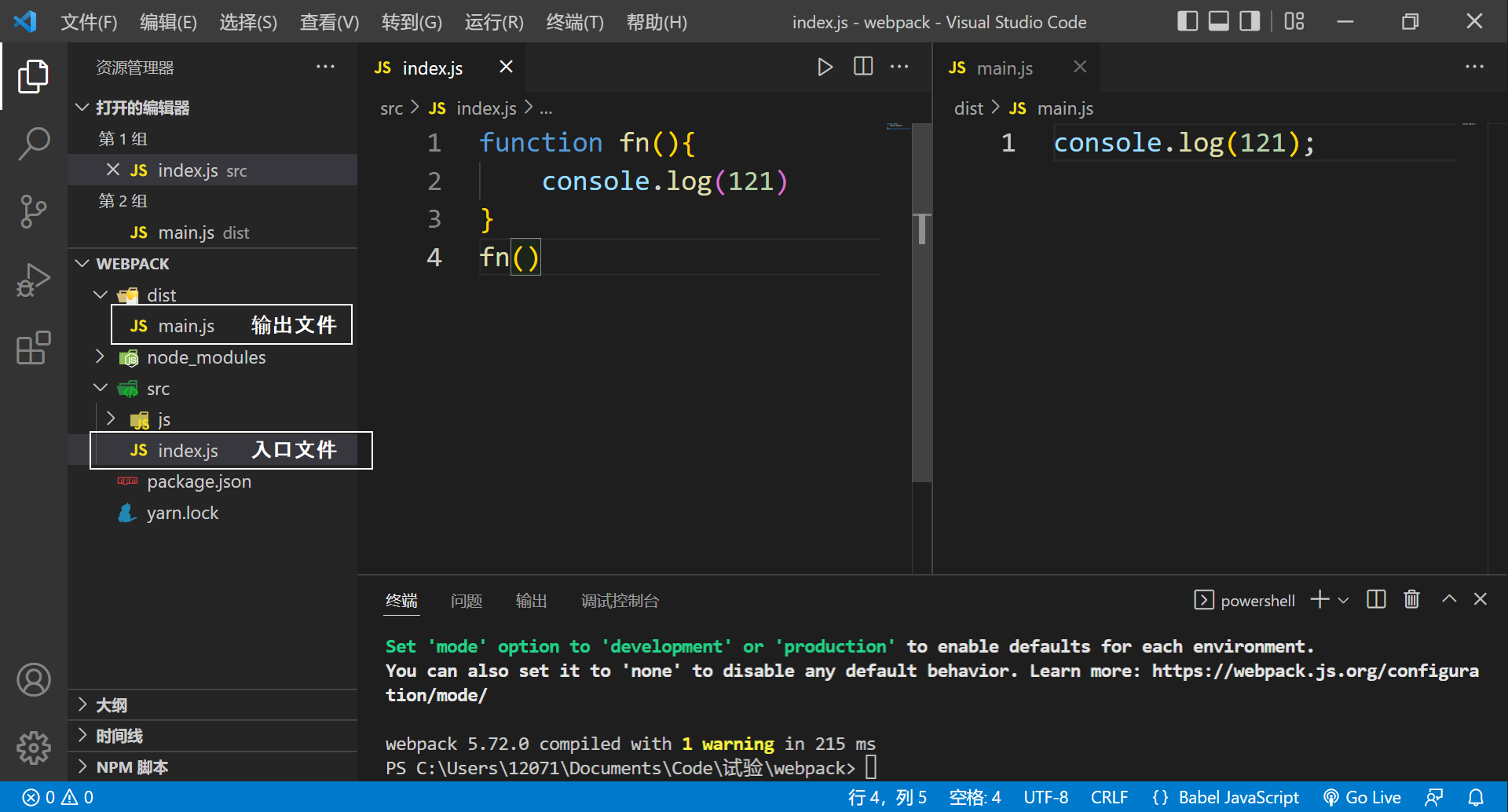Switch to the 输出 panel tab

point(531,601)
